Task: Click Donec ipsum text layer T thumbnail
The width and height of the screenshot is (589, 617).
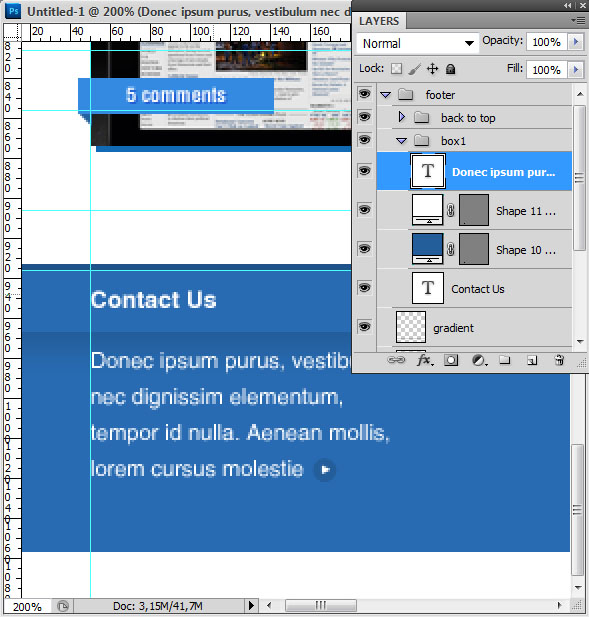Action: [x=428, y=171]
